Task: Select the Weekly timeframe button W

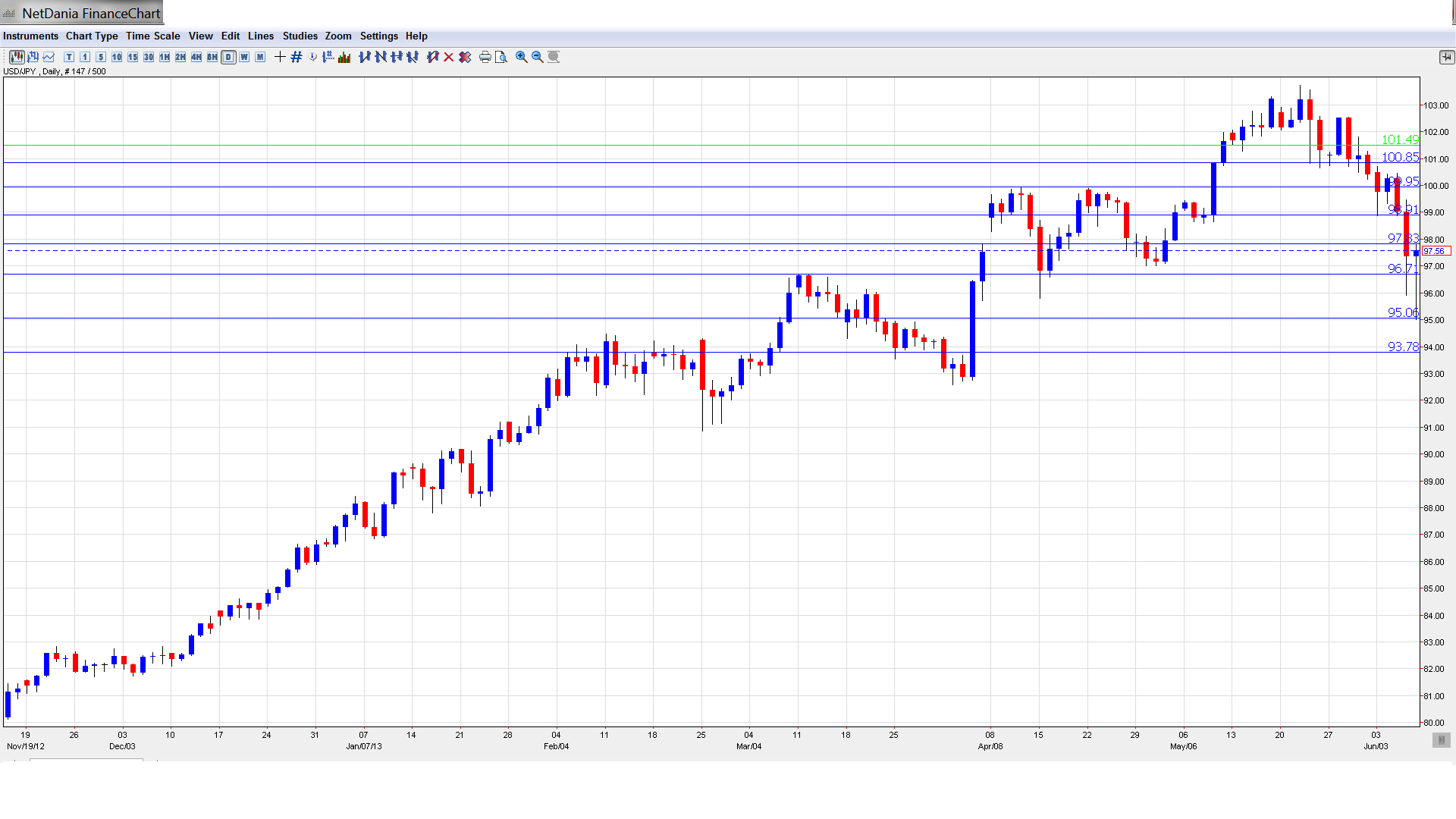Action: pyautogui.click(x=244, y=57)
